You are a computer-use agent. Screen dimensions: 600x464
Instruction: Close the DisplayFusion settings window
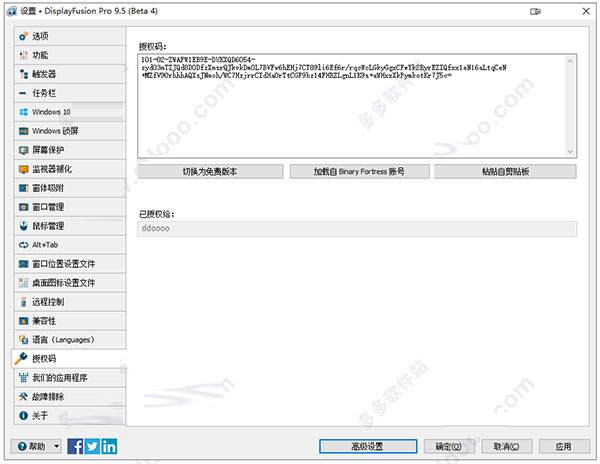pyautogui.click(x=586, y=11)
